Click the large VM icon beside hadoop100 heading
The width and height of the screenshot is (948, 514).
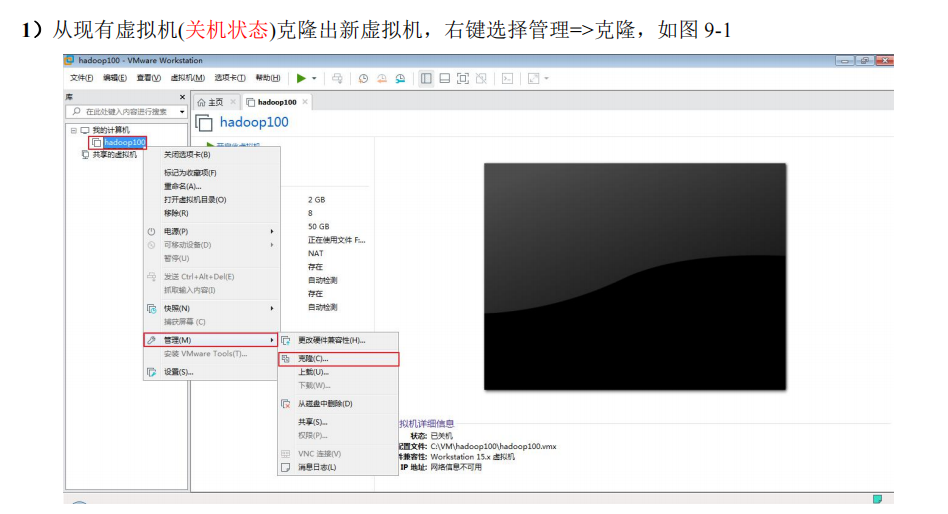204,123
